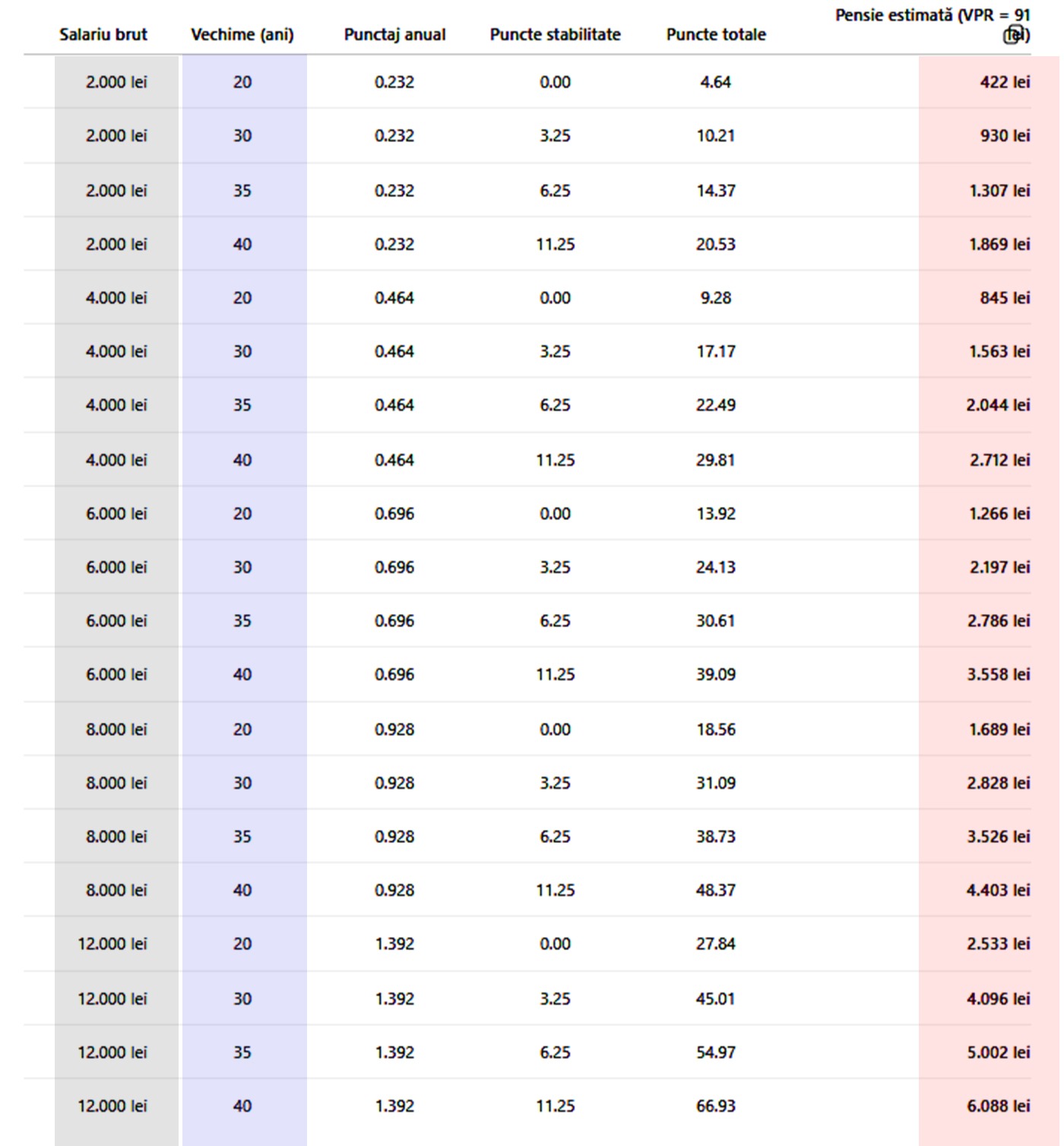Click the Puncte totale column header
This screenshot has width=1064, height=1146.
tap(716, 34)
